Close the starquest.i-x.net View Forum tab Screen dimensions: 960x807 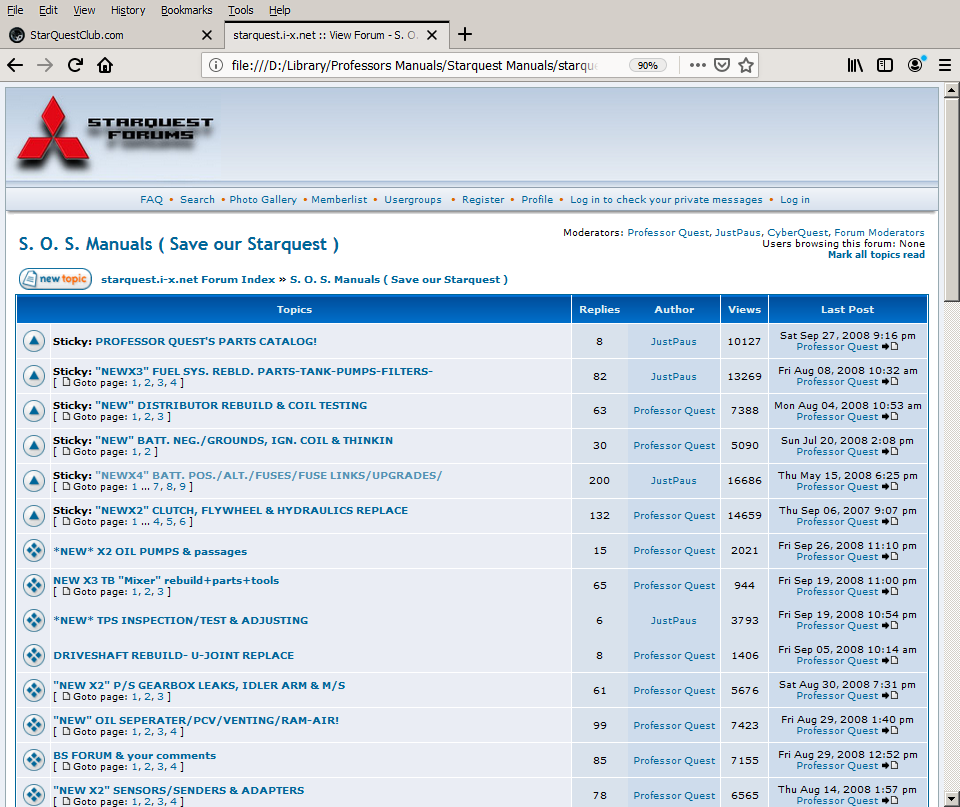click(432, 35)
